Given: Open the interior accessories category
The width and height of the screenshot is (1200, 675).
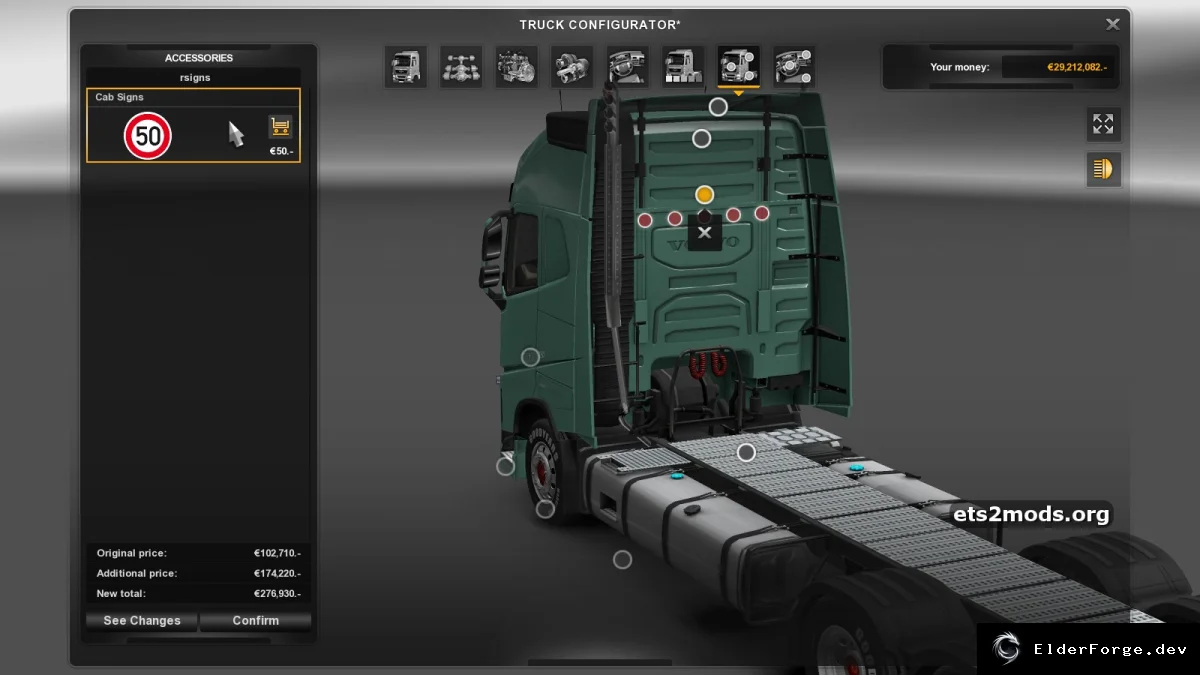Looking at the screenshot, I should [x=794, y=67].
